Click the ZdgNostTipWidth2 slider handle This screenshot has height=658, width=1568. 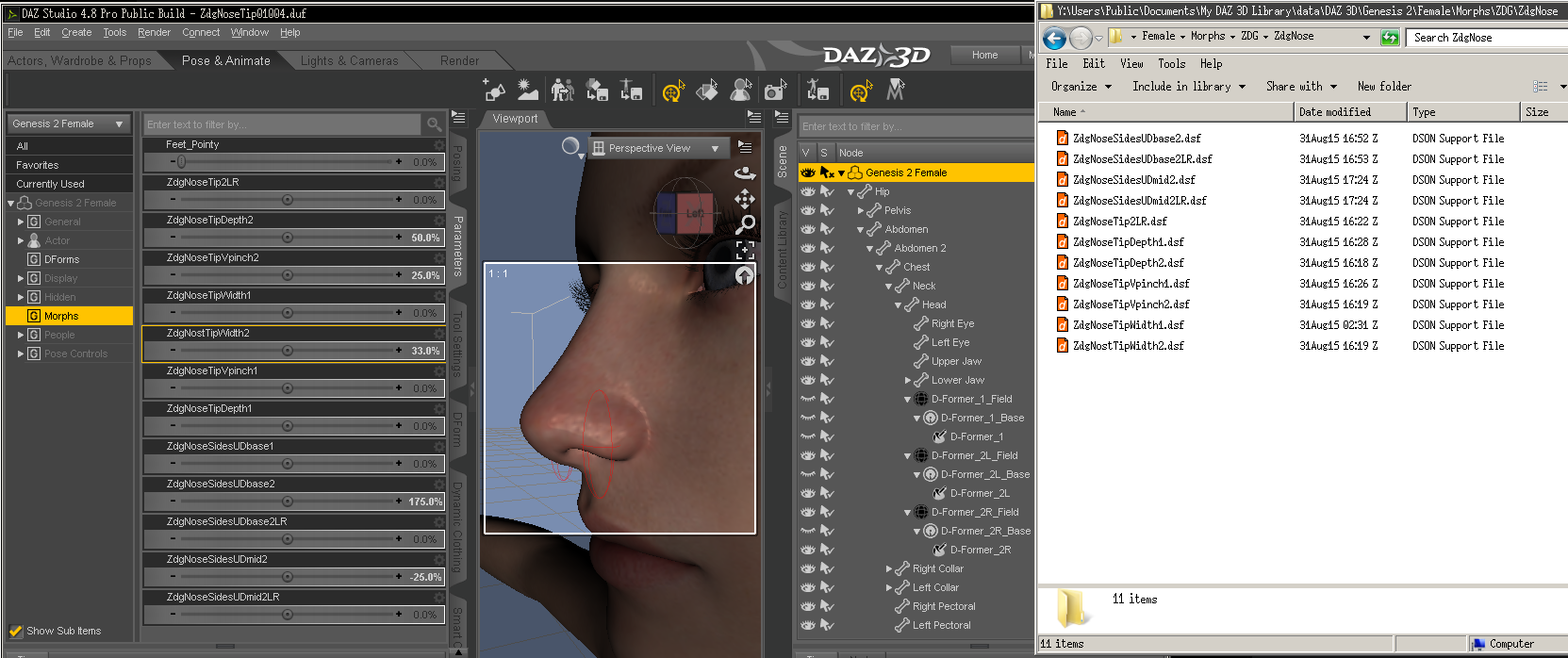[x=288, y=351]
